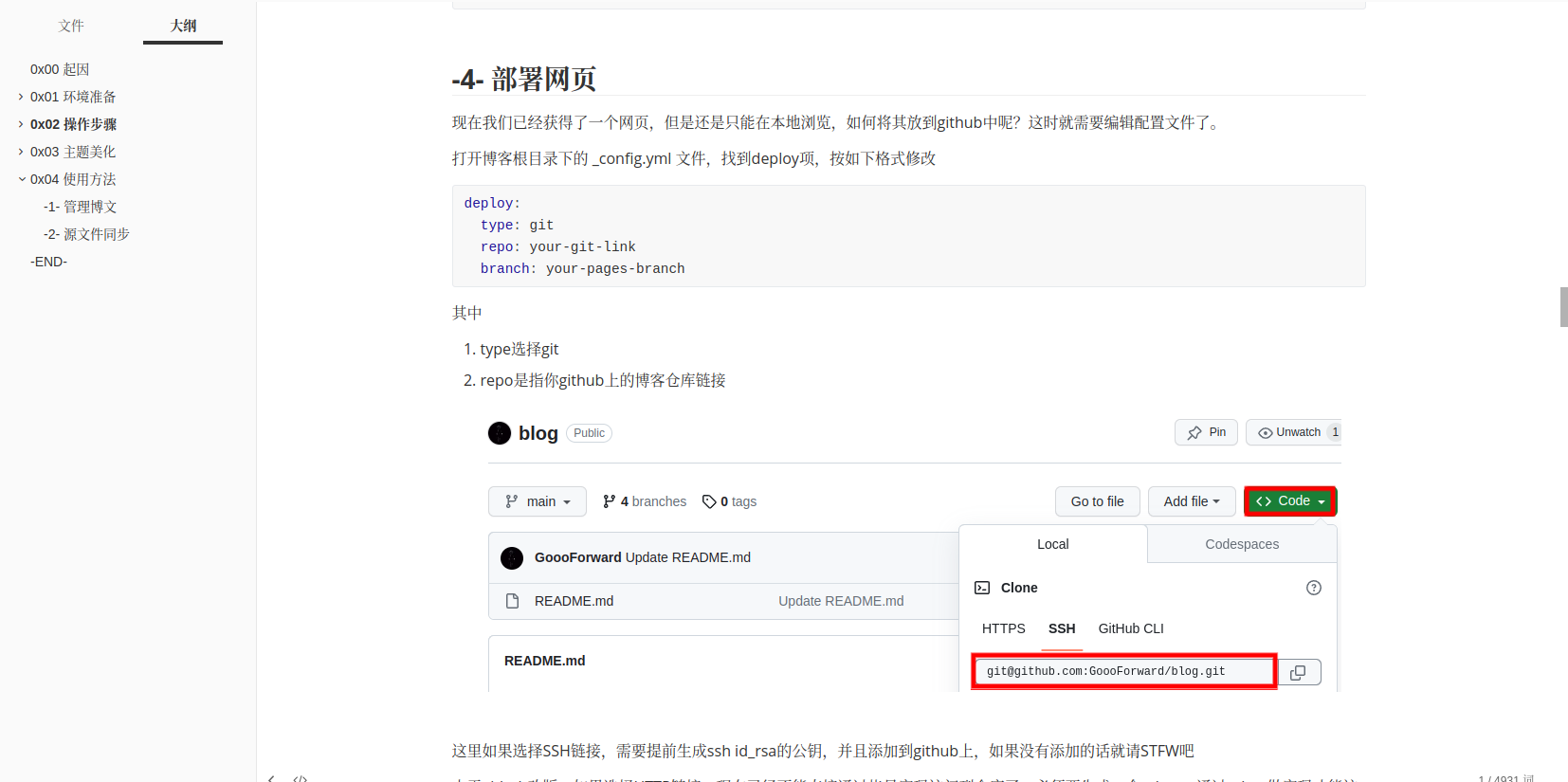Expand the 0x02 操作步骤 outline chevron

tap(21, 124)
